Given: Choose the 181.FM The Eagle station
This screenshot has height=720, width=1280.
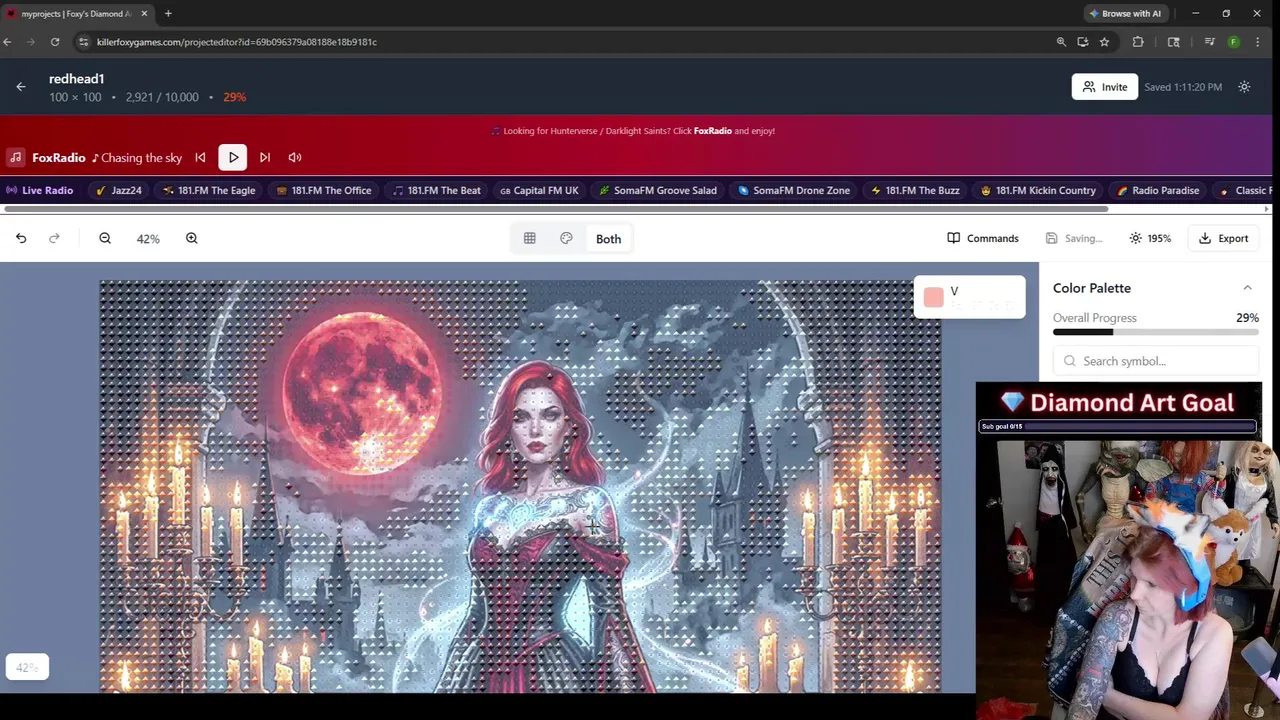Looking at the screenshot, I should coord(209,190).
